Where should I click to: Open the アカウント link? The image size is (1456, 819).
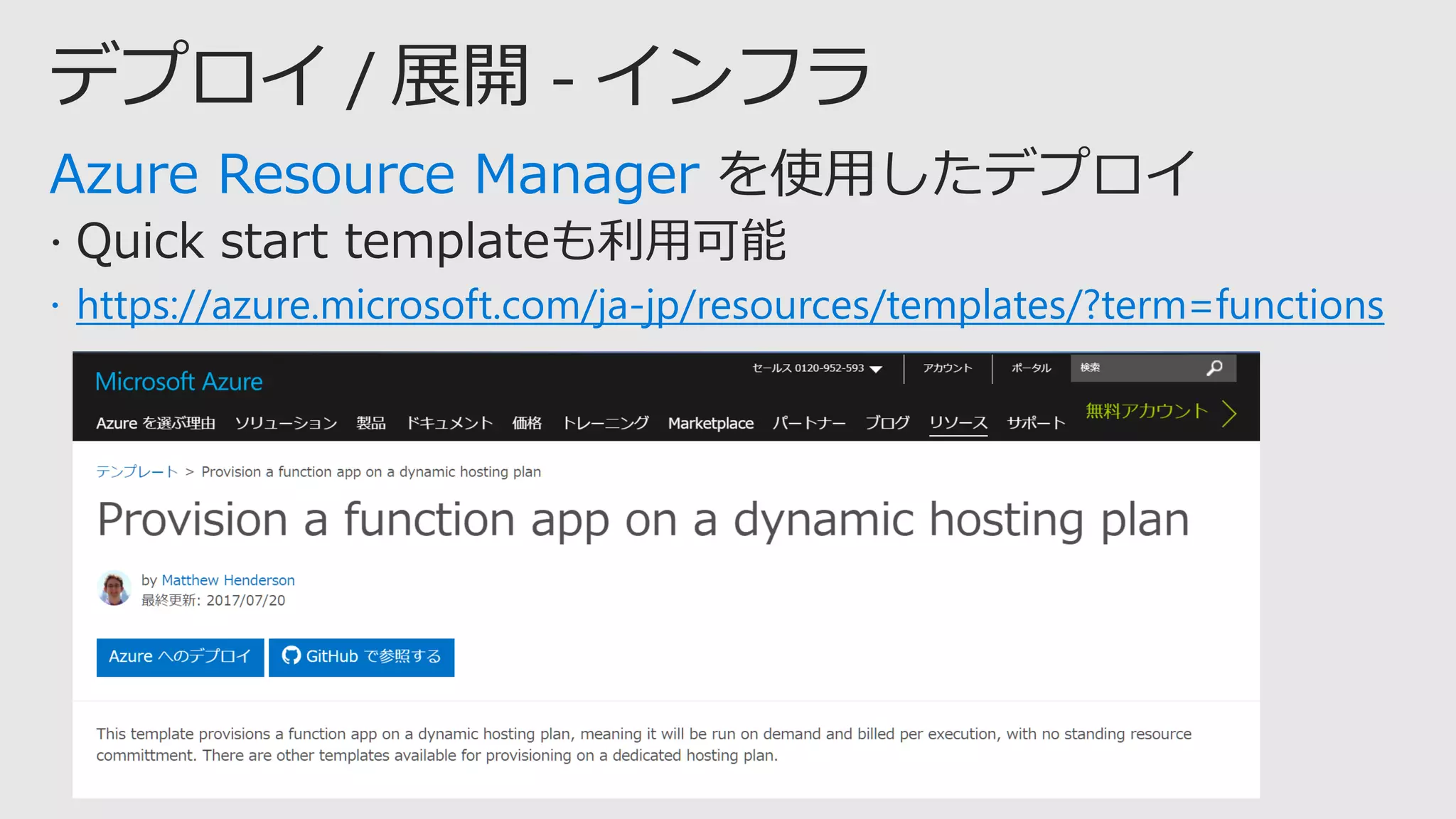click(x=947, y=368)
